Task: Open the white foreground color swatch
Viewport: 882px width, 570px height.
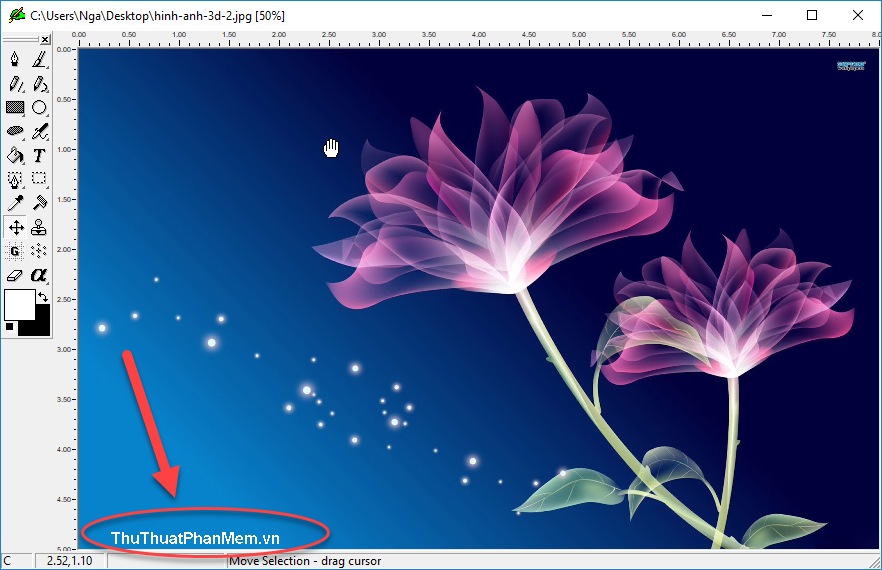Action: (19, 304)
